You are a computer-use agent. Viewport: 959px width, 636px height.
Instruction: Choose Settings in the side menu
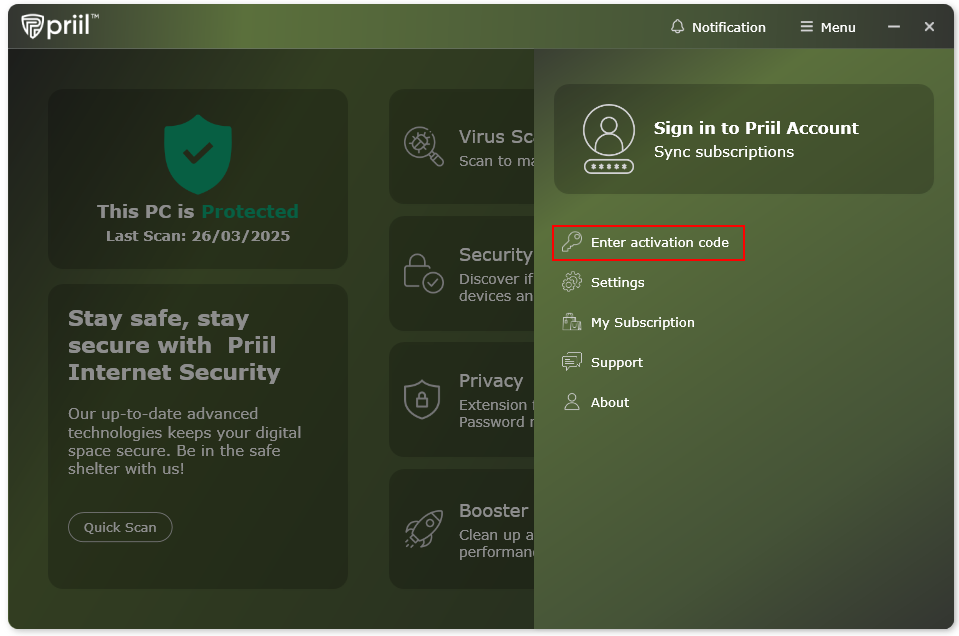click(617, 283)
